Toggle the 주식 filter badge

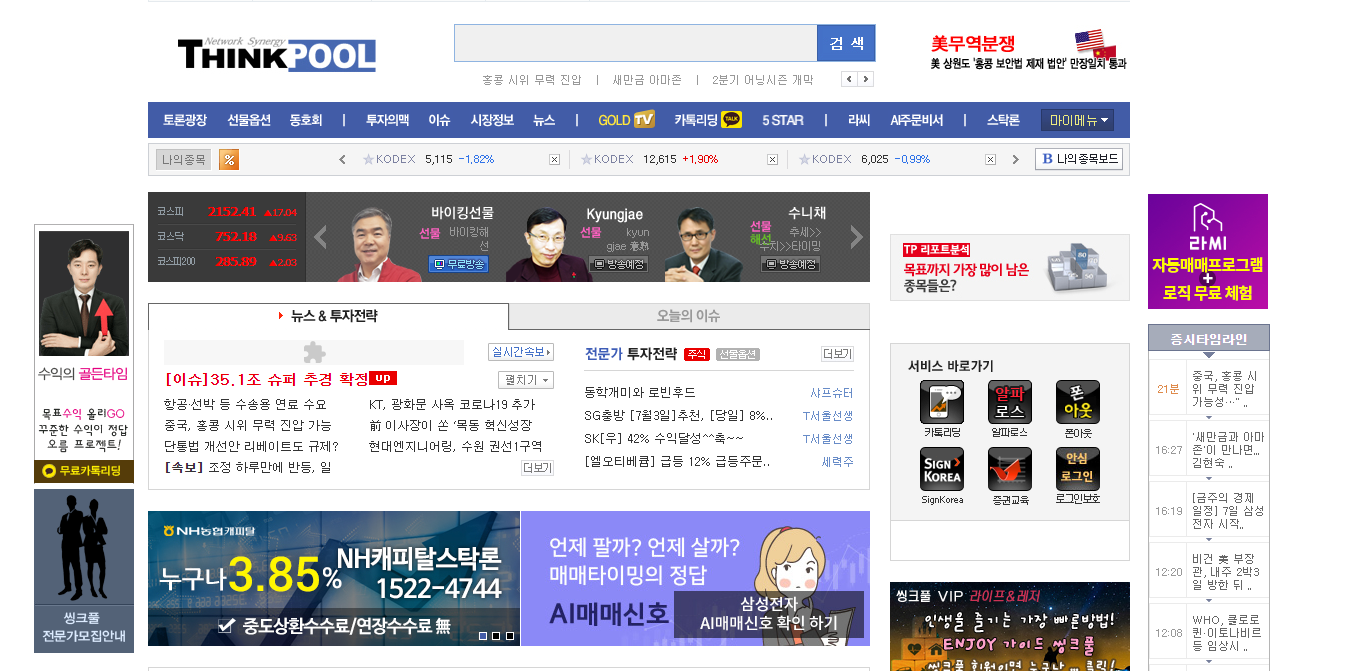click(697, 354)
